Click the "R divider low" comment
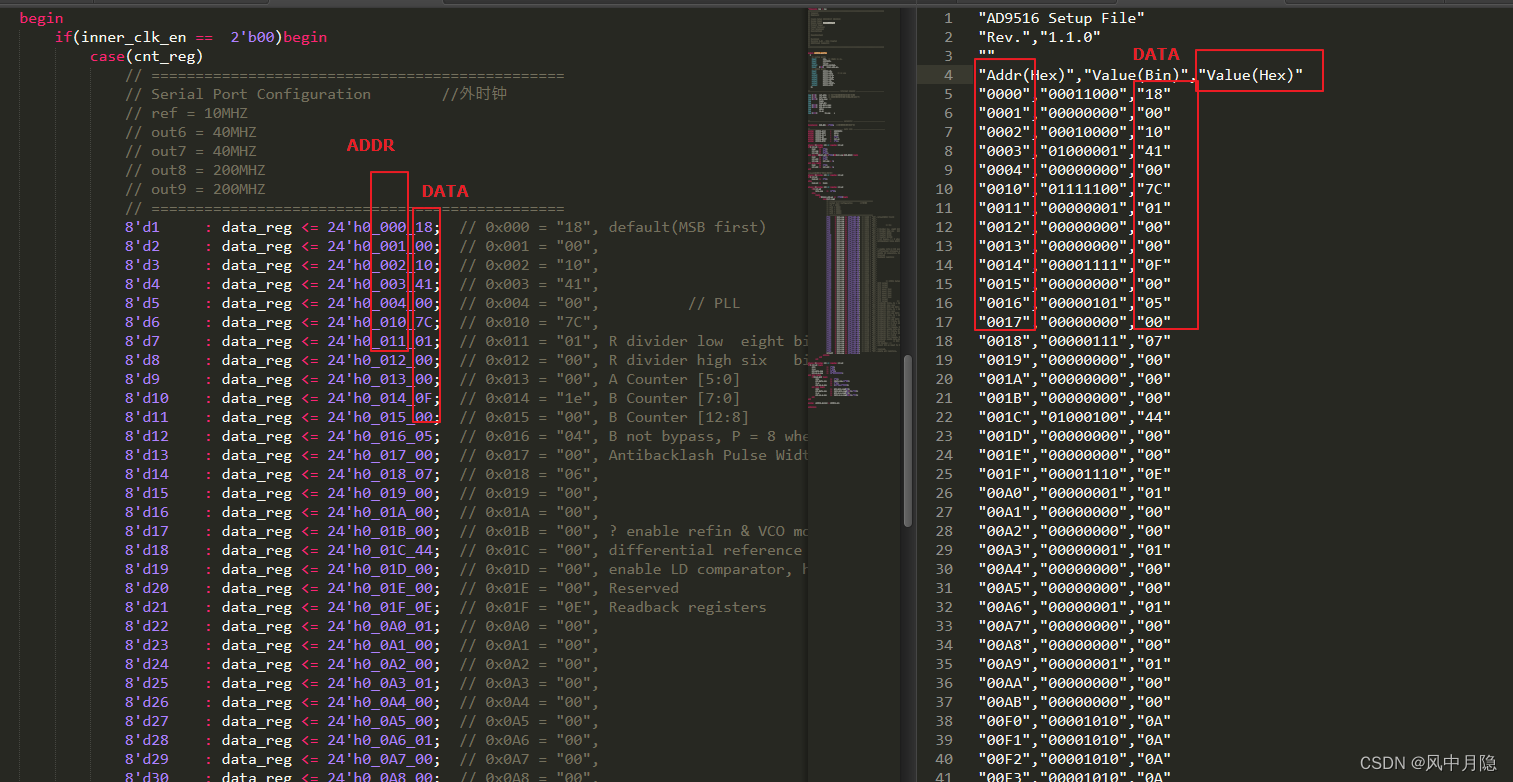Screen dimensions: 1513x782 coord(665,341)
